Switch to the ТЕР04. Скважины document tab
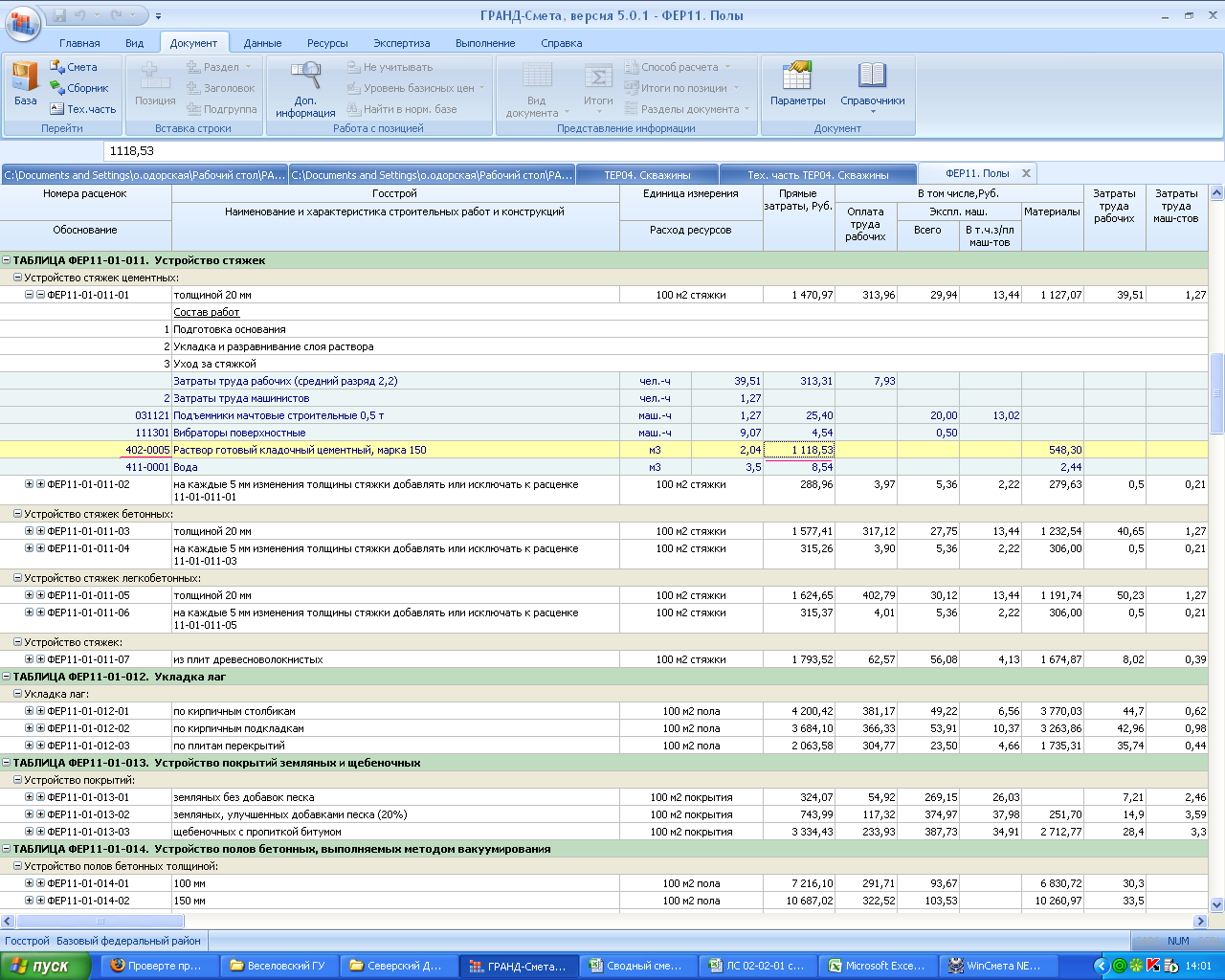The height and width of the screenshot is (980, 1225). (647, 175)
